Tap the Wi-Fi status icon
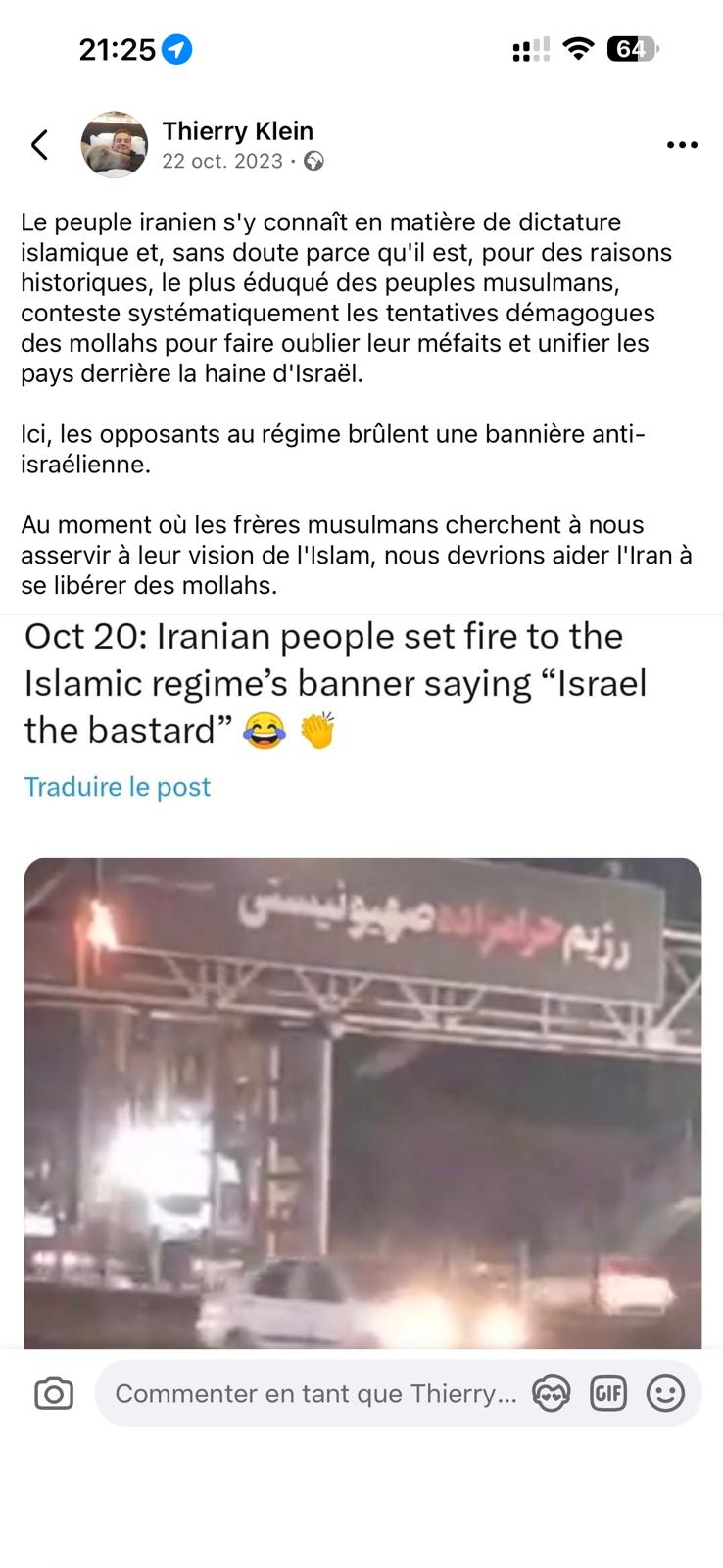Screen dimensions: 723x1568 click(x=580, y=49)
